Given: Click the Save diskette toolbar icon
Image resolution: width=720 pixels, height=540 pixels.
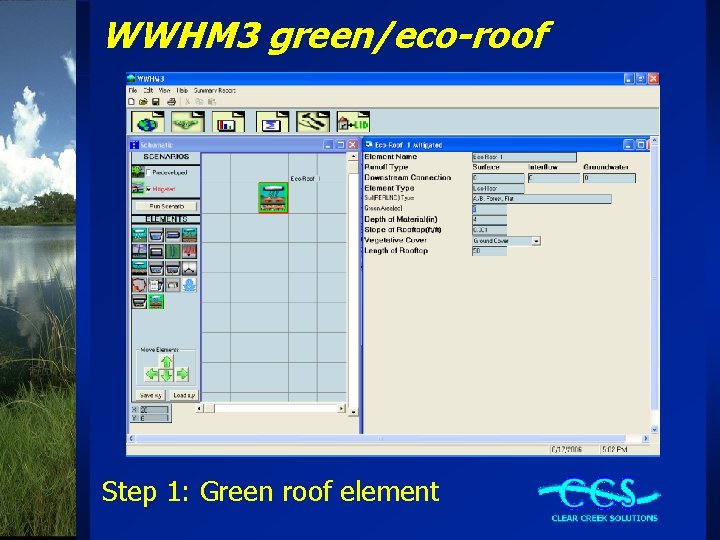Looking at the screenshot, I should (x=156, y=102).
